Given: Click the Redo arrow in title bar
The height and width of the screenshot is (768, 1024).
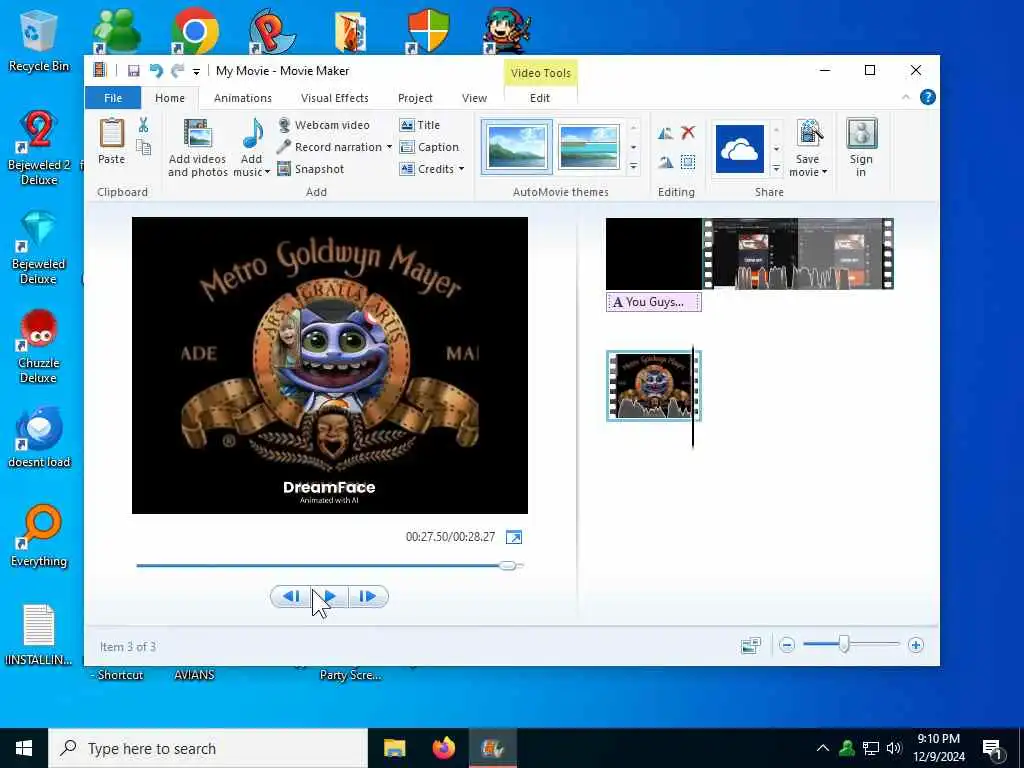Looking at the screenshot, I should [x=177, y=71].
